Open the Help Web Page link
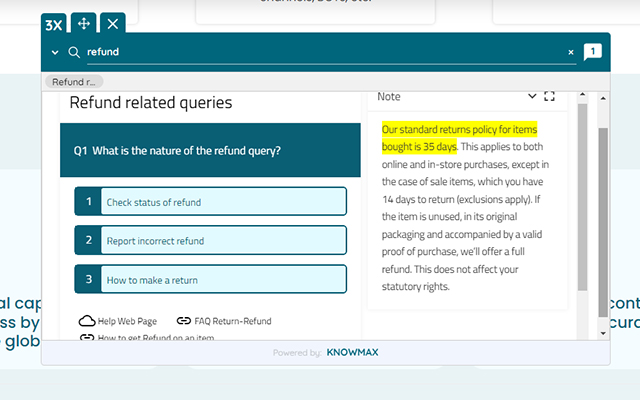Image resolution: width=640 pixels, height=400 pixels. (x=127, y=321)
